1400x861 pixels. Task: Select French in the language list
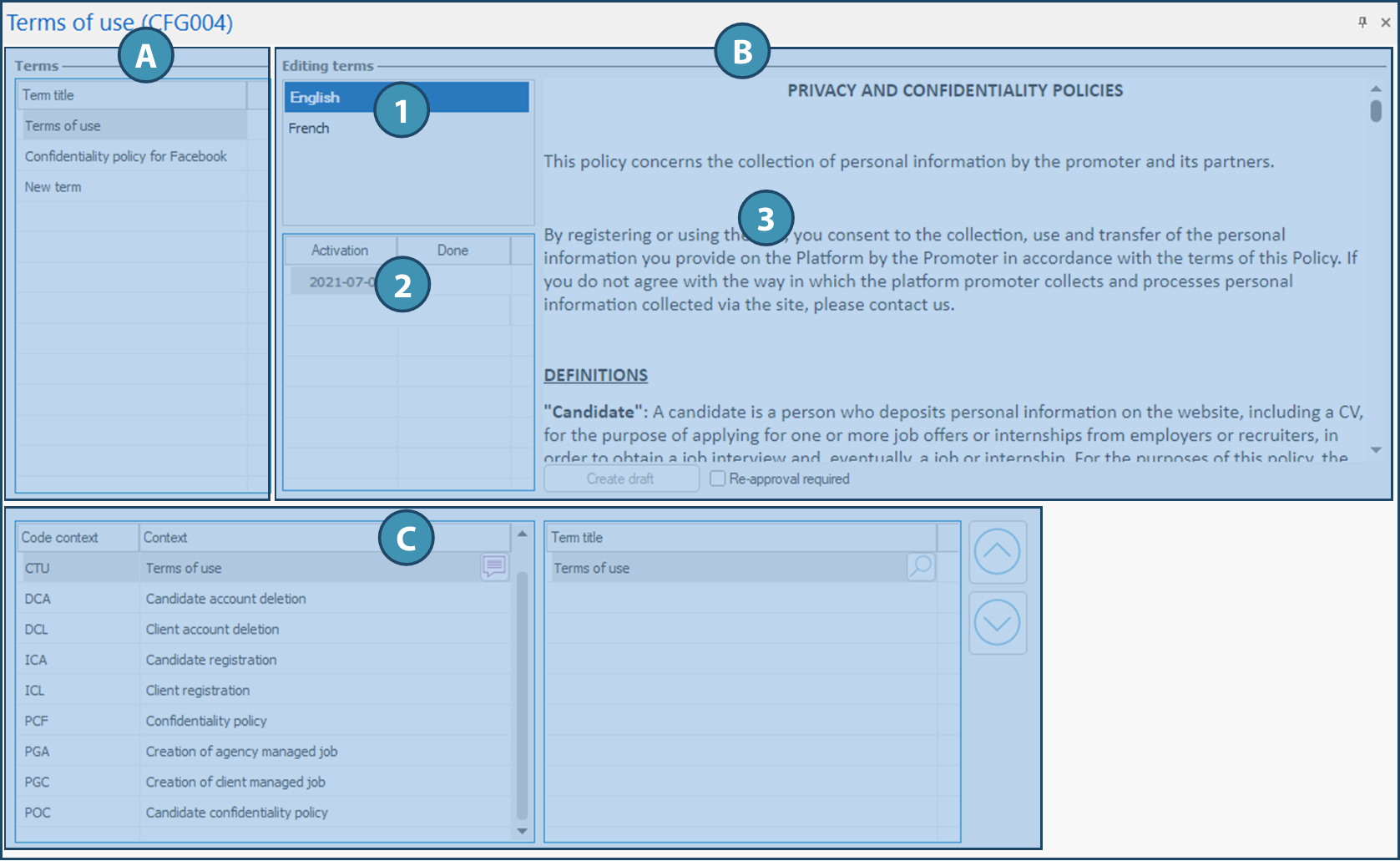[309, 129]
